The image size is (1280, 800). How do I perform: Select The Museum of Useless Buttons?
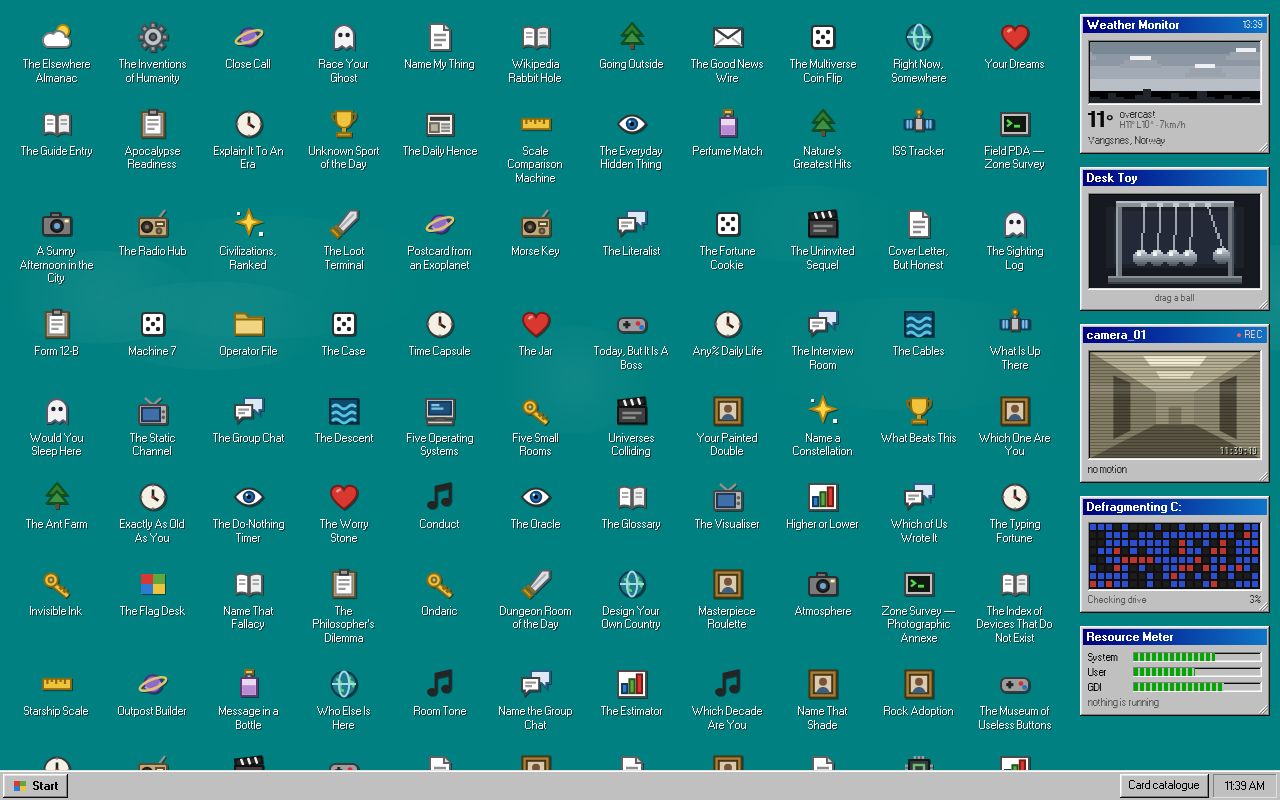1015,685
